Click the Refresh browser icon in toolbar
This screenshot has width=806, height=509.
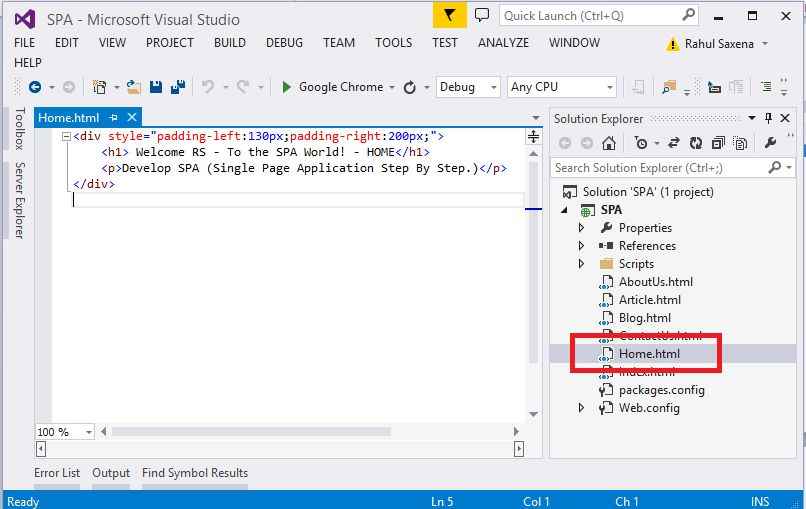click(409, 87)
